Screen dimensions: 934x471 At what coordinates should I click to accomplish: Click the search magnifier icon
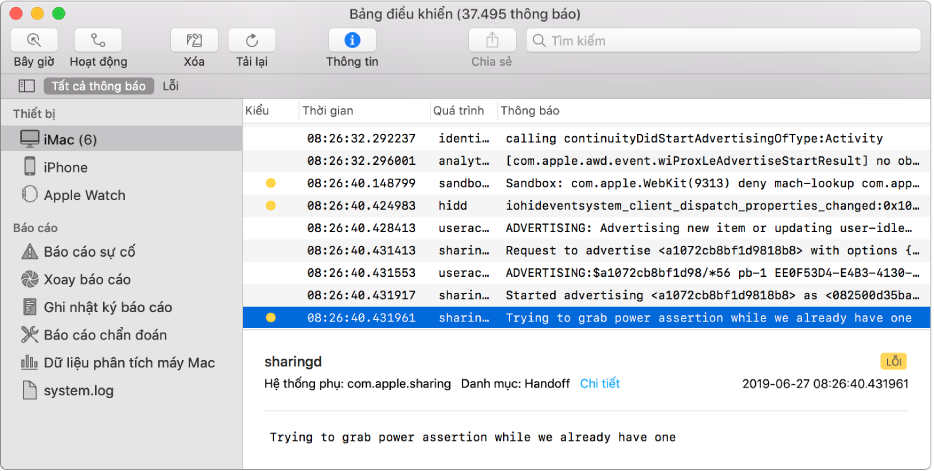[539, 40]
